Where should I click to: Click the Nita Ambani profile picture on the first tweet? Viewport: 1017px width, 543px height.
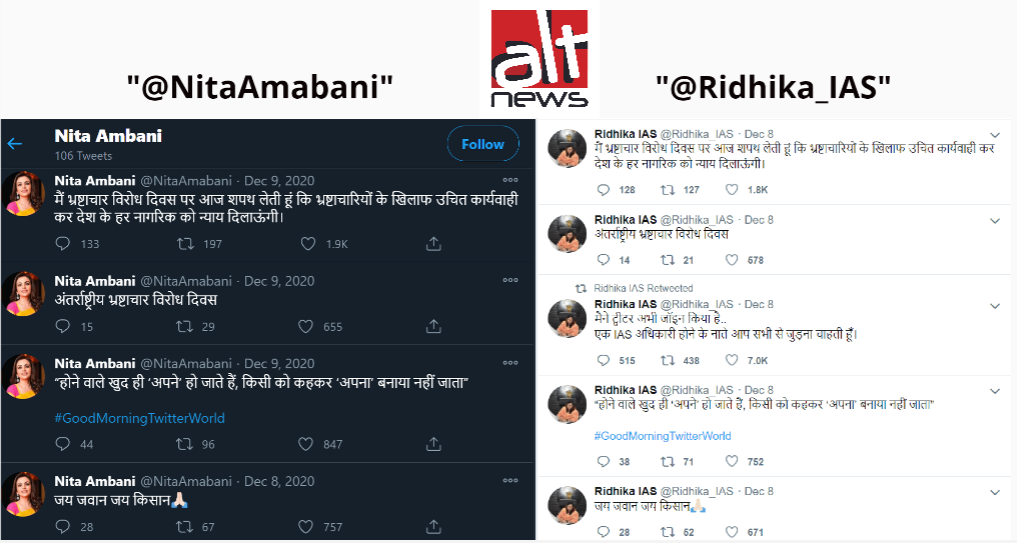pyautogui.click(x=24, y=194)
